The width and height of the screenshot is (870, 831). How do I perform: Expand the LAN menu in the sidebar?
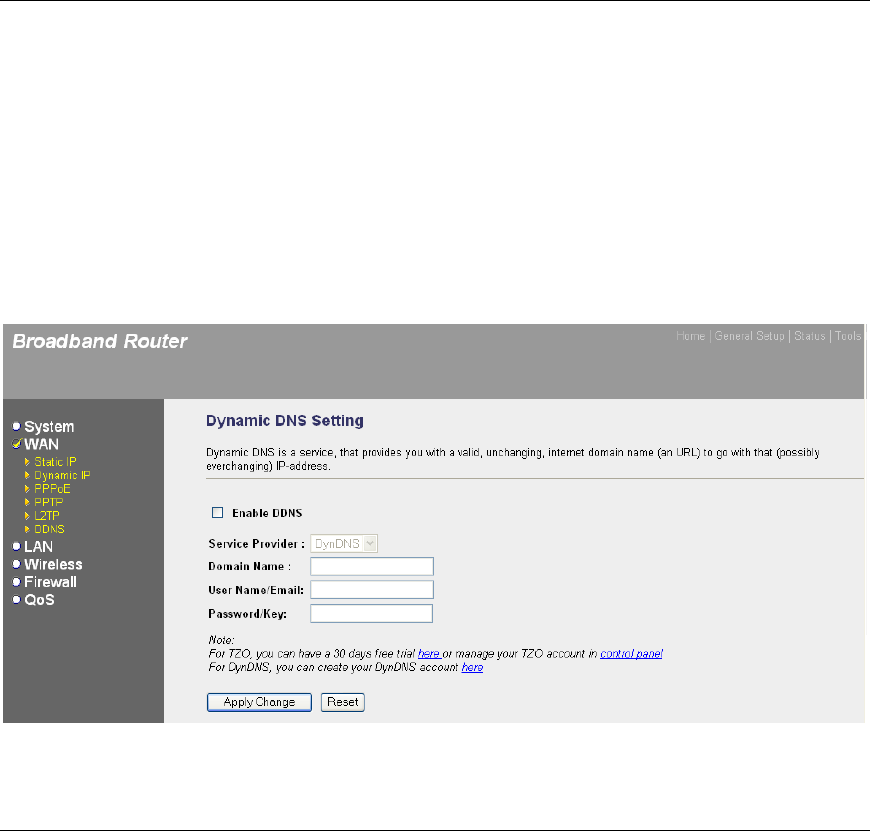coord(38,546)
